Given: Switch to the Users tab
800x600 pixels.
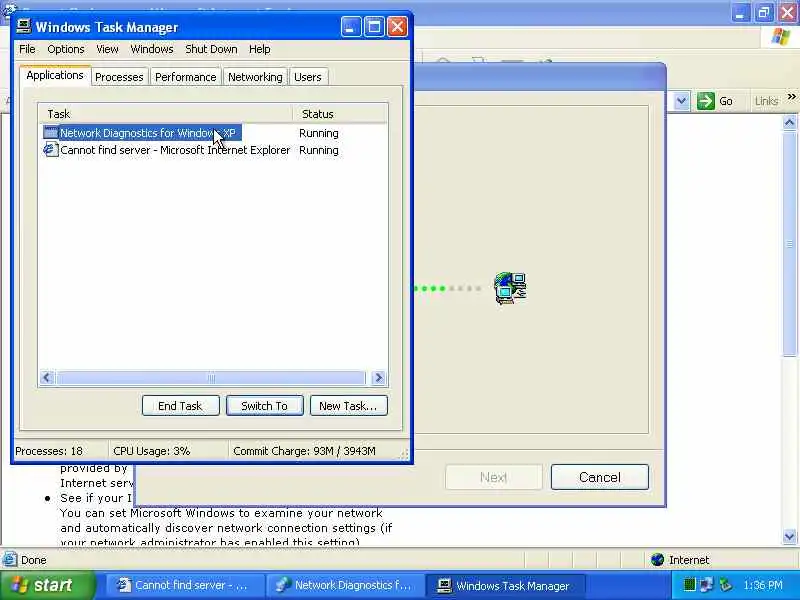Looking at the screenshot, I should tap(308, 77).
